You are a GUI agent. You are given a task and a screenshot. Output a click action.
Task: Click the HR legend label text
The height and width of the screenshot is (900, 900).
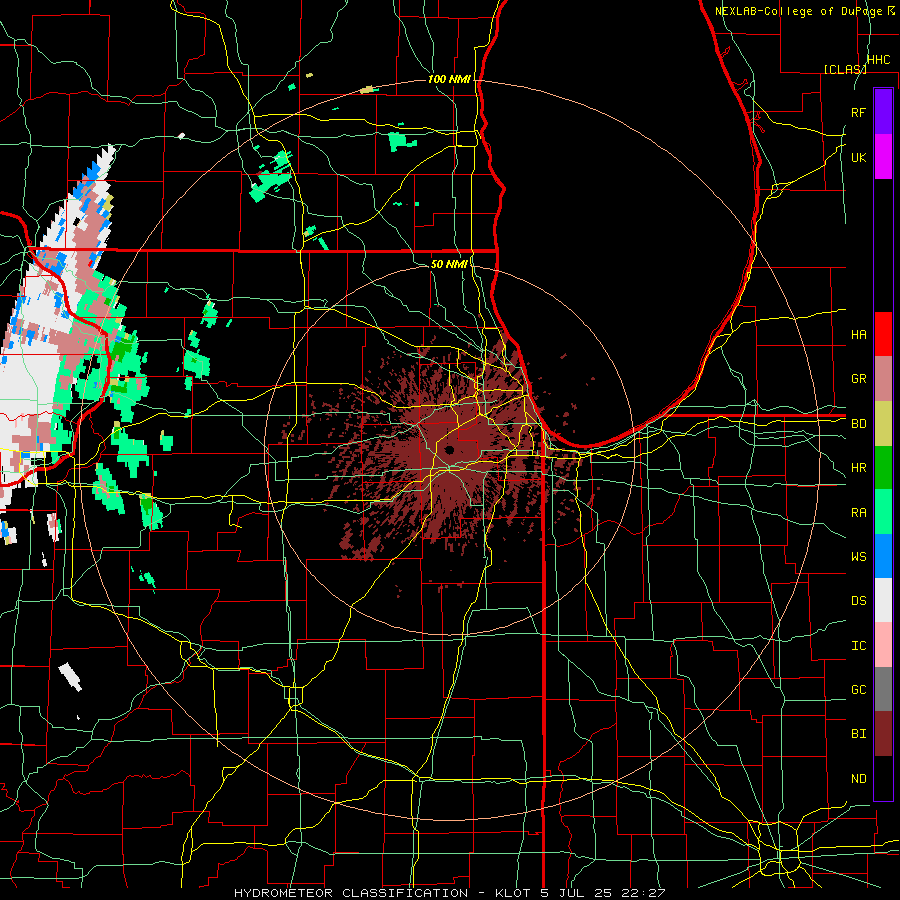point(859,468)
